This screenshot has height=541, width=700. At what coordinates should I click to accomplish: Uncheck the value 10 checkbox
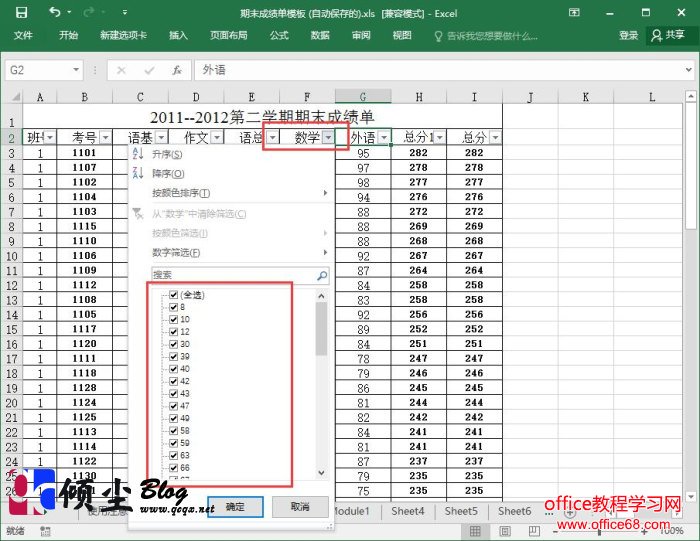pyautogui.click(x=174, y=319)
